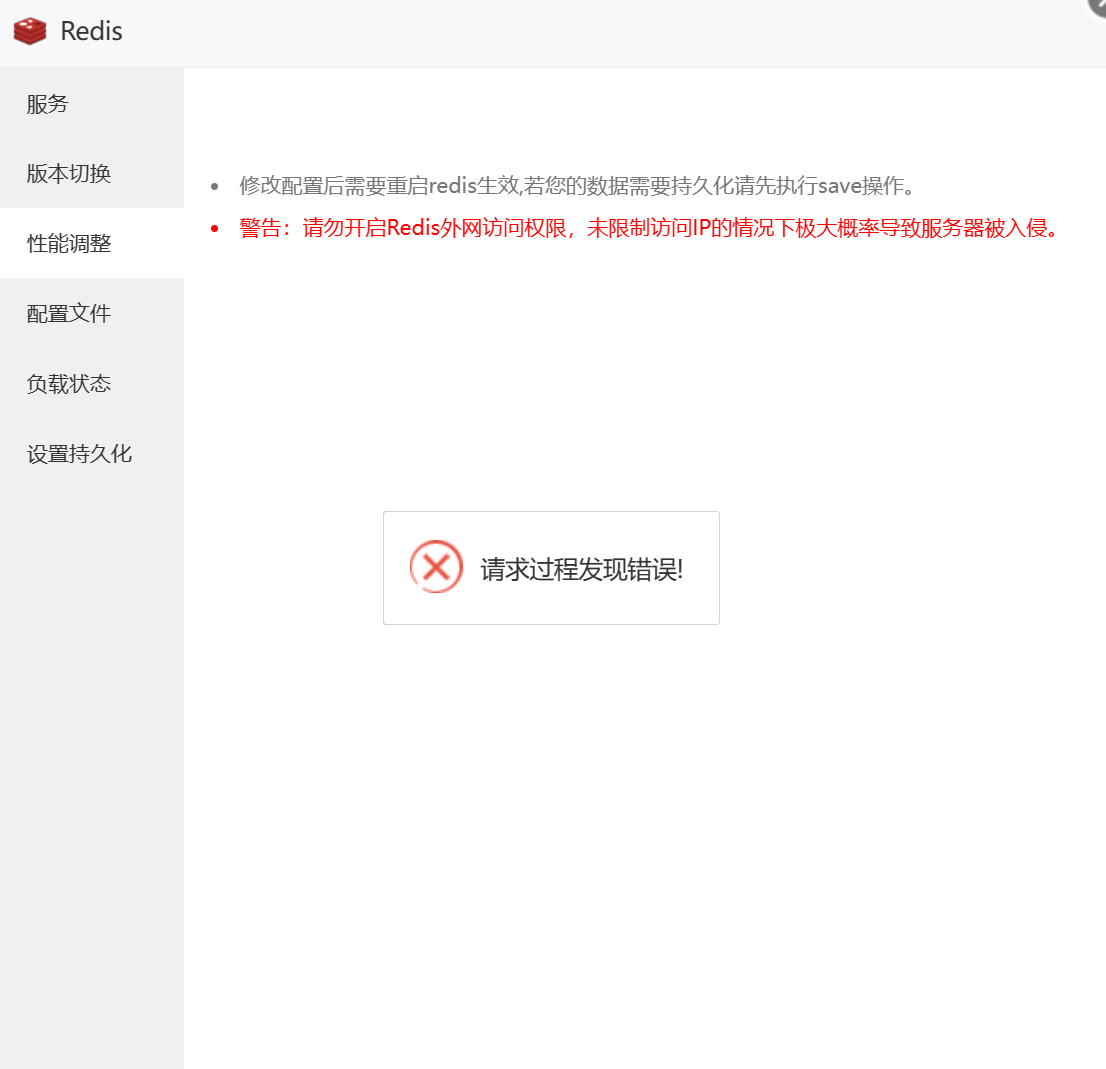Open the 配置文件 tab
The image size is (1106, 1069).
[92, 313]
